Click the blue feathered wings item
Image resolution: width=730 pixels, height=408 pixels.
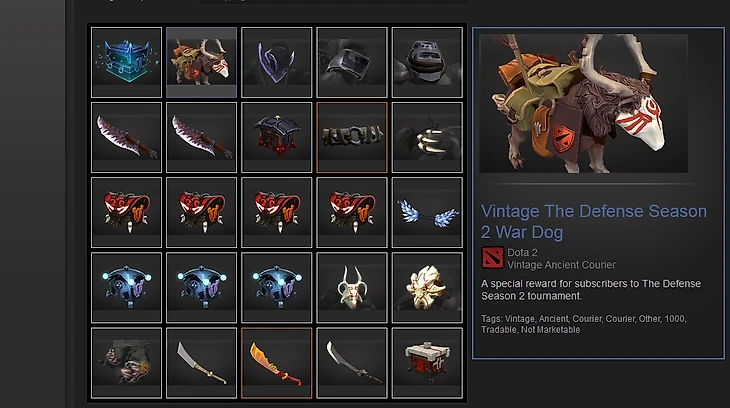(x=427, y=212)
